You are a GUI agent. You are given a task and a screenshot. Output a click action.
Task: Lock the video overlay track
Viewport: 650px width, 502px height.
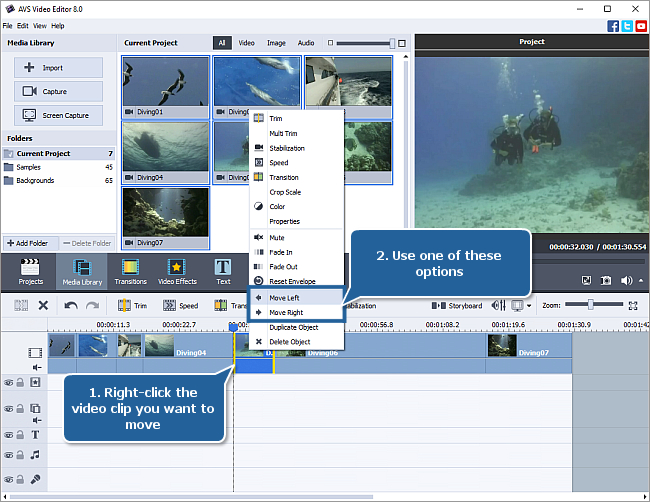tap(20, 408)
